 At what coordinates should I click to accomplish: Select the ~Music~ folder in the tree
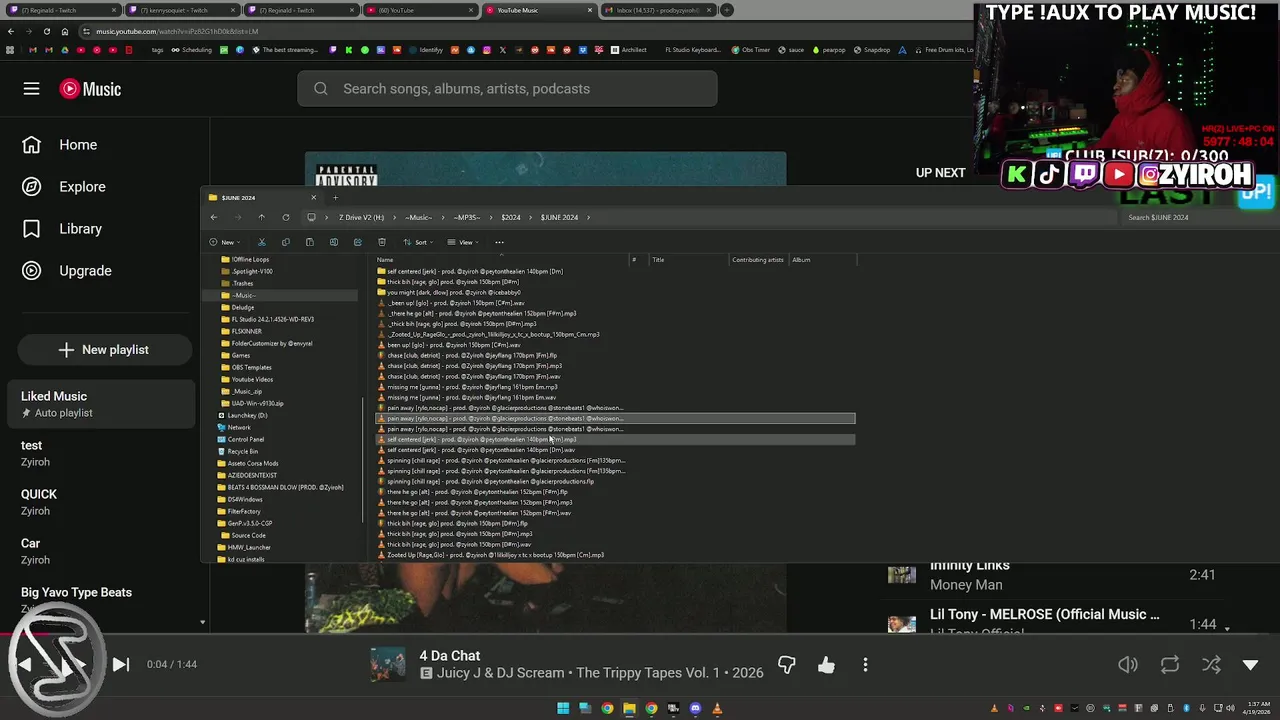point(282,295)
